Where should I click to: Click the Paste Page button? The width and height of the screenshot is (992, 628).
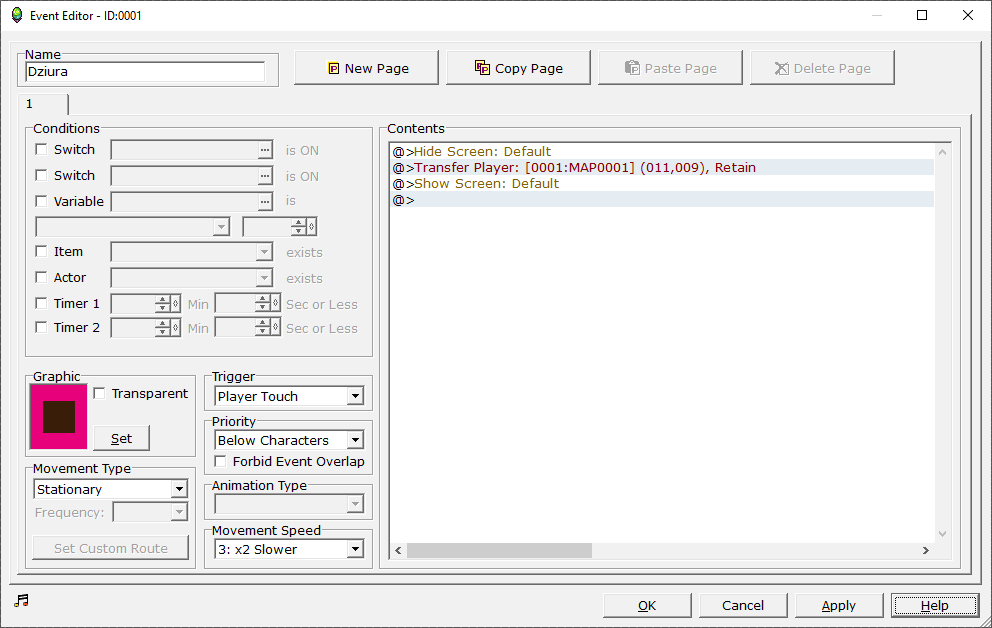click(670, 68)
